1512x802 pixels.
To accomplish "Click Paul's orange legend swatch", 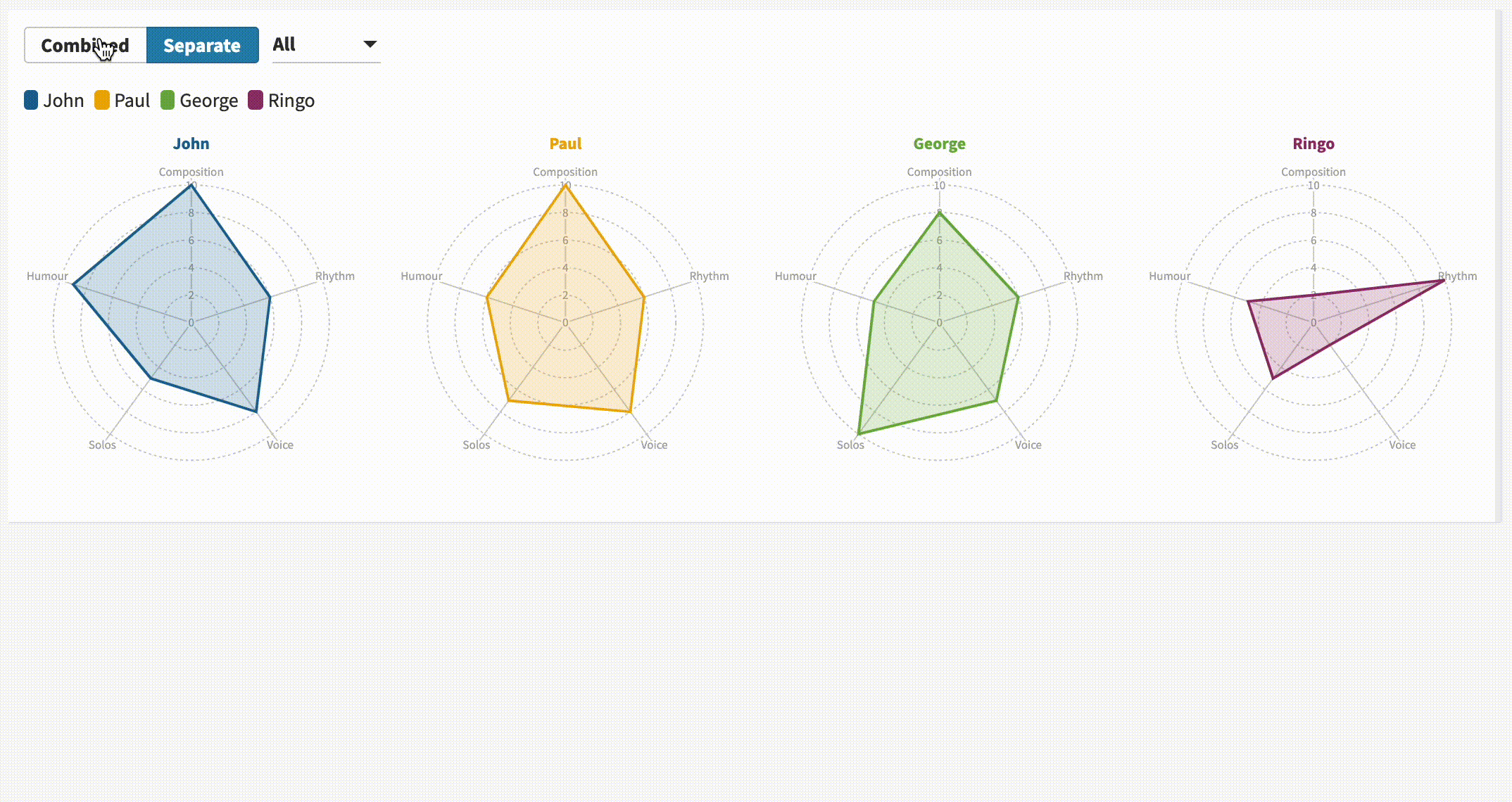I will tap(102, 100).
